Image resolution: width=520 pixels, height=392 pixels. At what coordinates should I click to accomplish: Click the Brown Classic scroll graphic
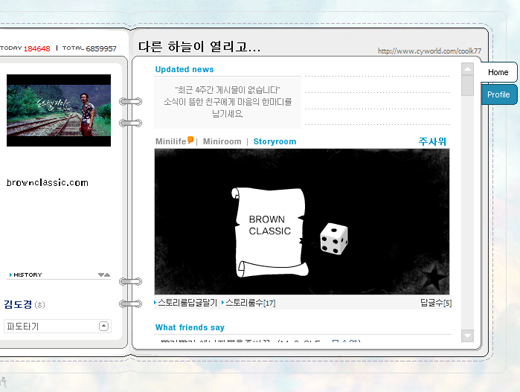click(269, 232)
